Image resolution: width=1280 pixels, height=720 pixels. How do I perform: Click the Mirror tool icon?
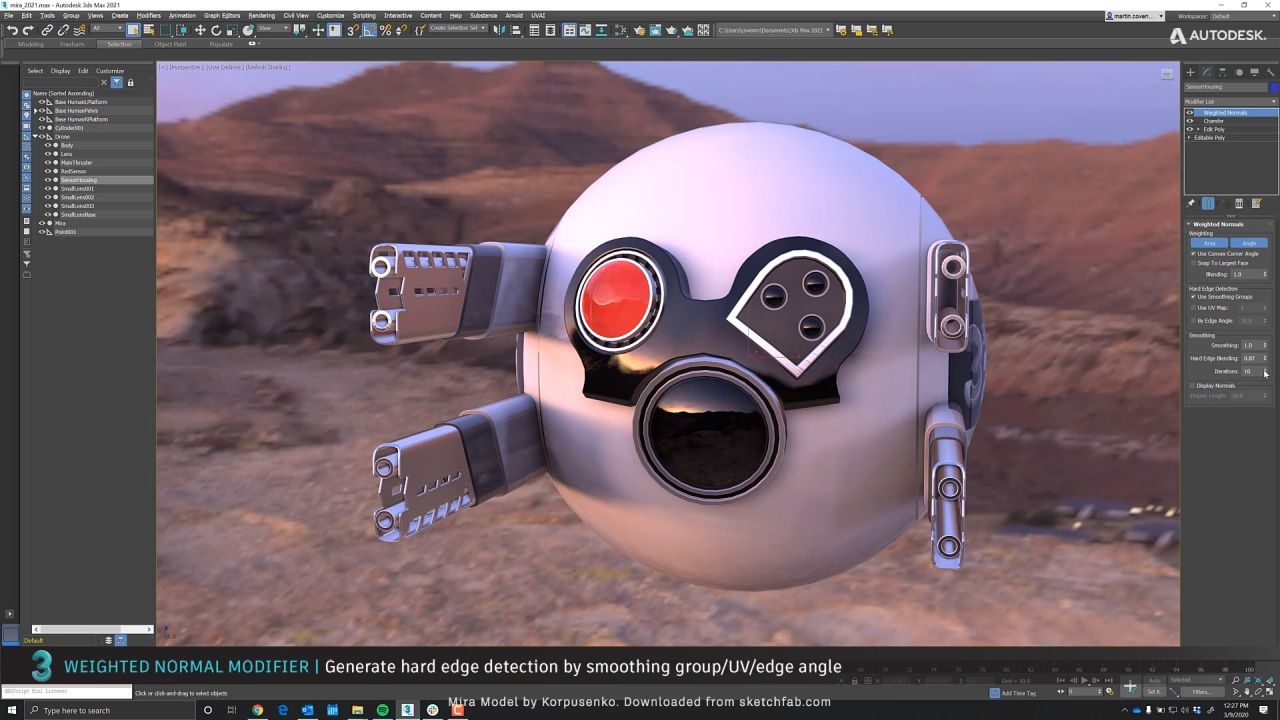[x=501, y=30]
